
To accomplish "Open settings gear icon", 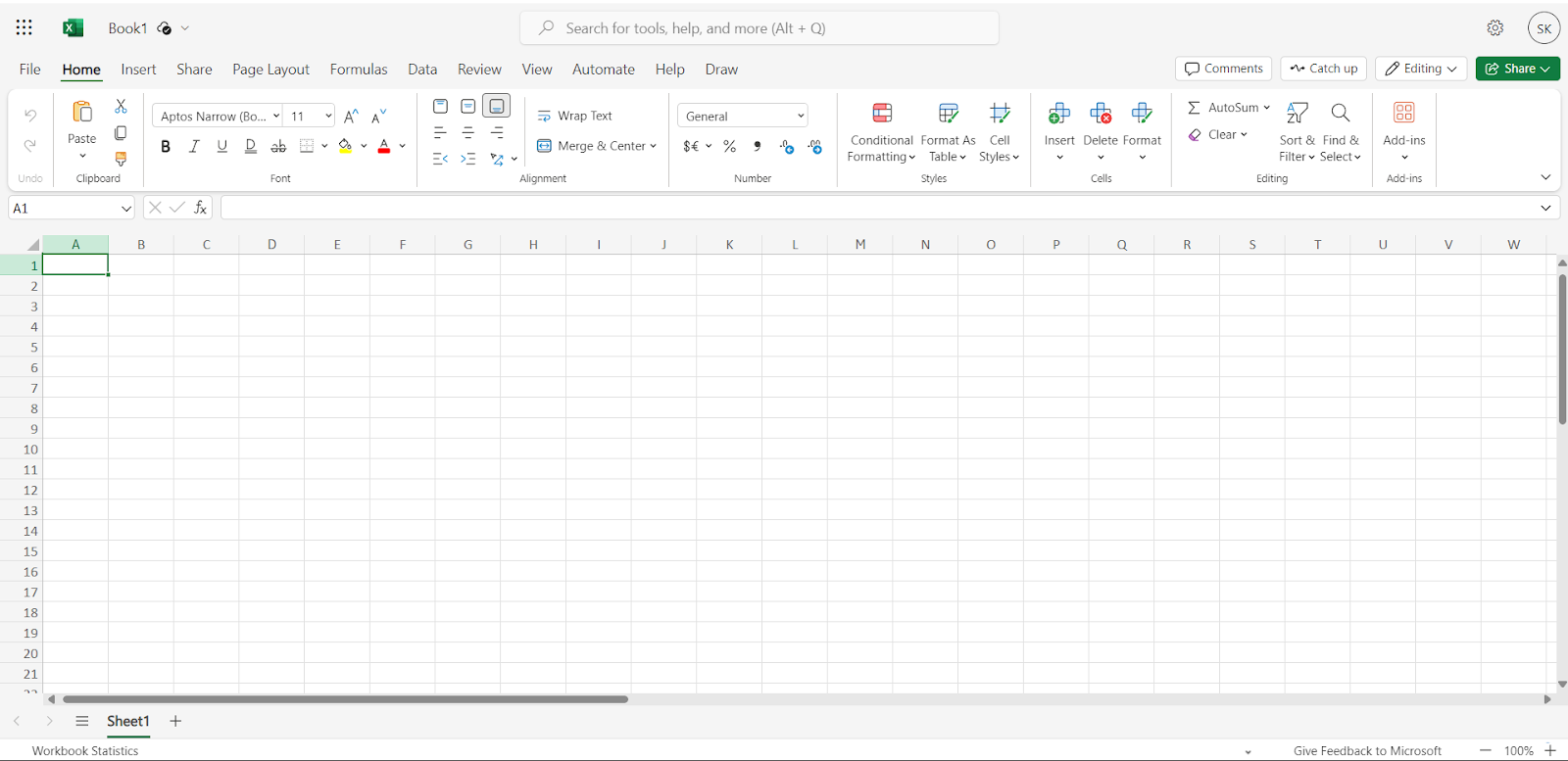I will pos(1494,27).
